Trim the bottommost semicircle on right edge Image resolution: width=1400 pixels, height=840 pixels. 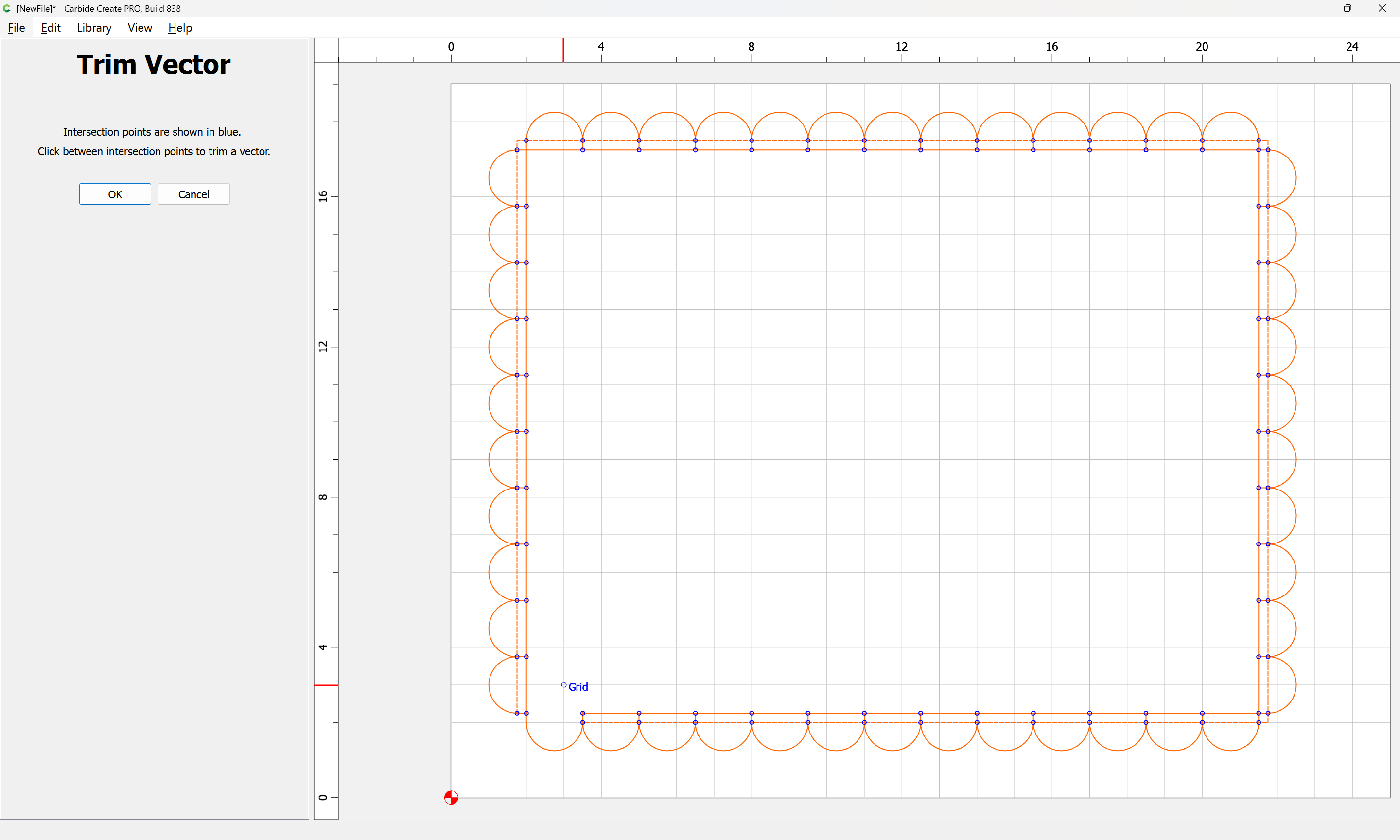click(1296, 685)
